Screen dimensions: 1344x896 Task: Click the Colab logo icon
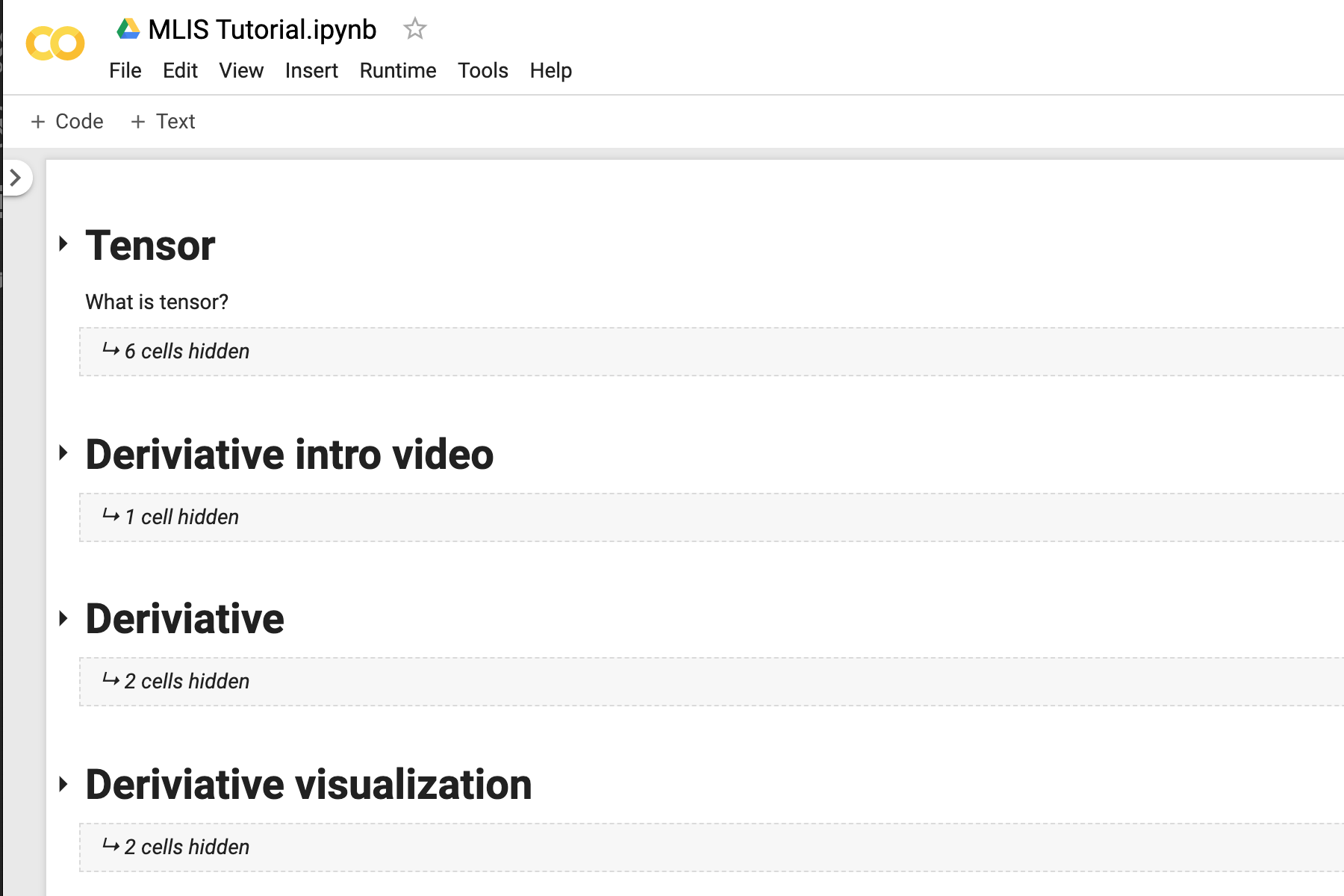(55, 43)
